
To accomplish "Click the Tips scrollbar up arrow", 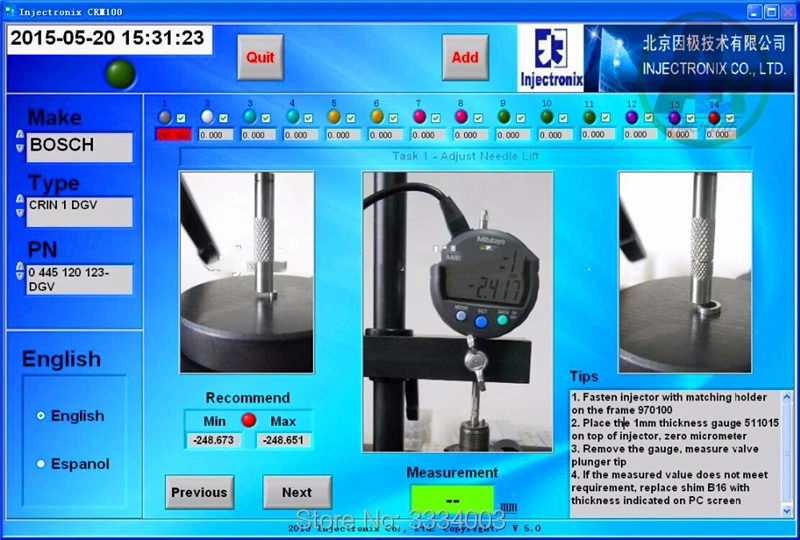I will [x=787, y=397].
